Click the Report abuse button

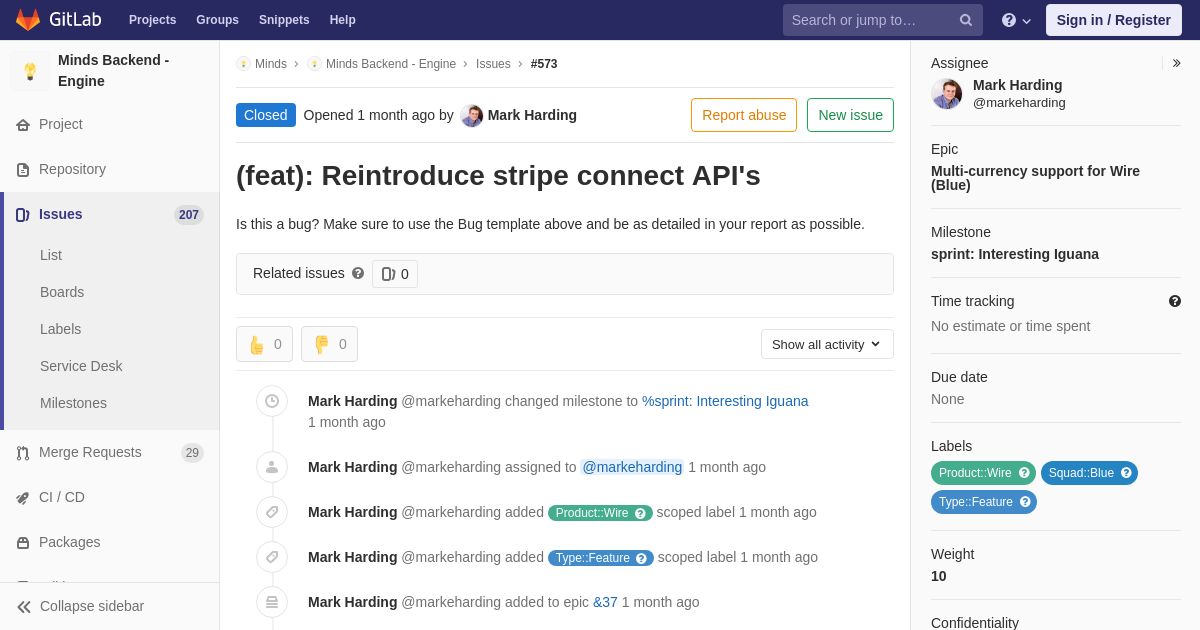(744, 115)
